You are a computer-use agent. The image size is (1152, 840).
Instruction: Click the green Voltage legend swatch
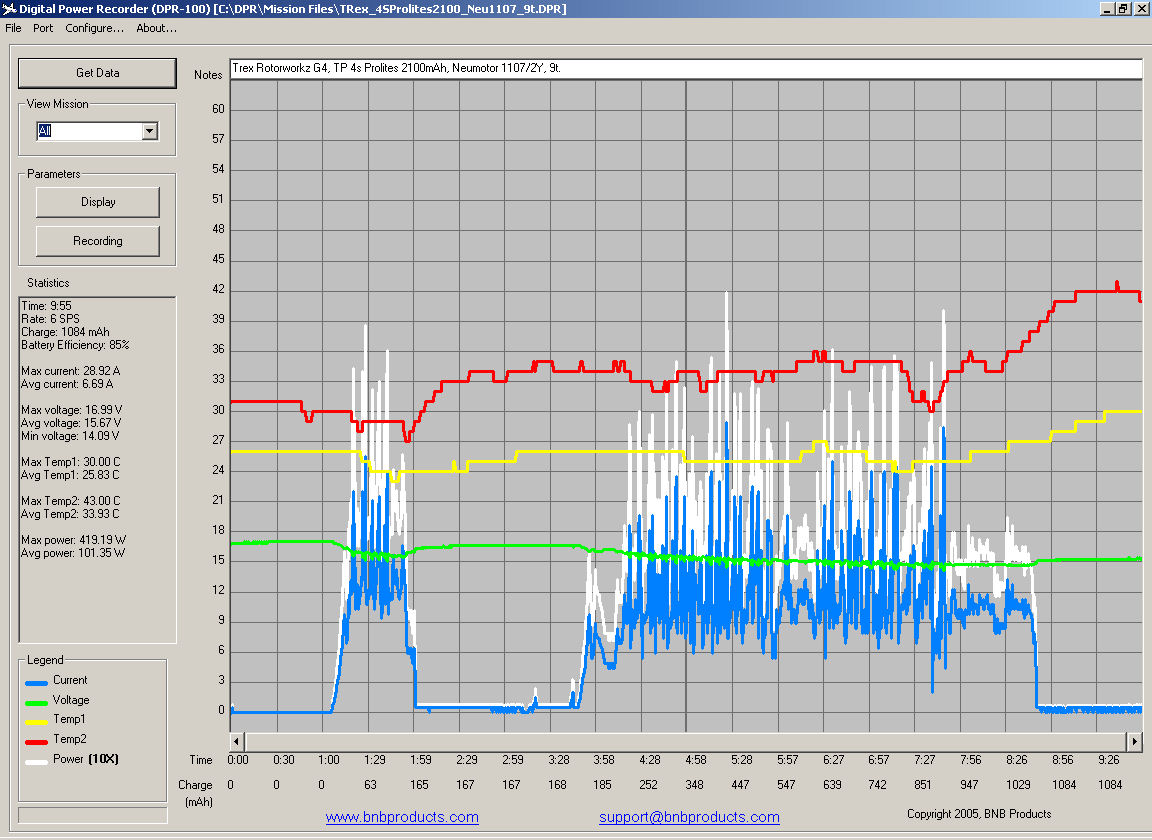coord(36,703)
